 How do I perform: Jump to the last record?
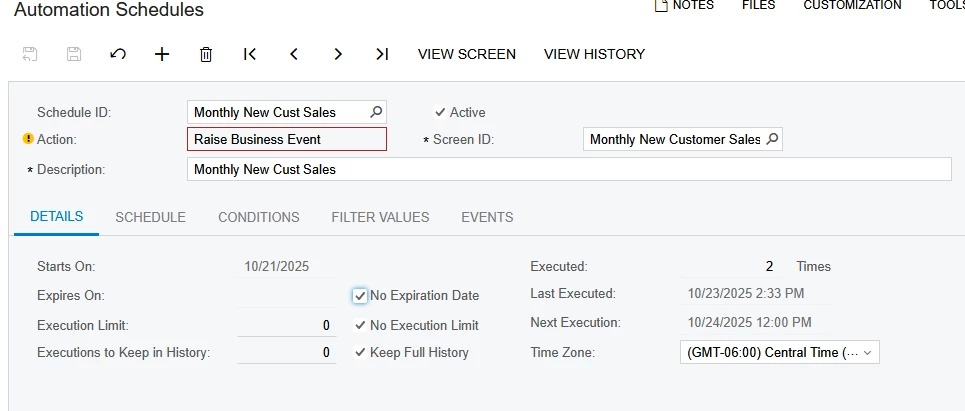click(x=382, y=54)
